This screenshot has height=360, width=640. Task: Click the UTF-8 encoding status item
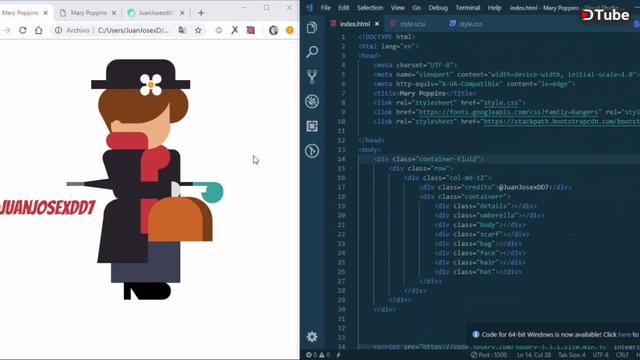[x=600, y=355]
